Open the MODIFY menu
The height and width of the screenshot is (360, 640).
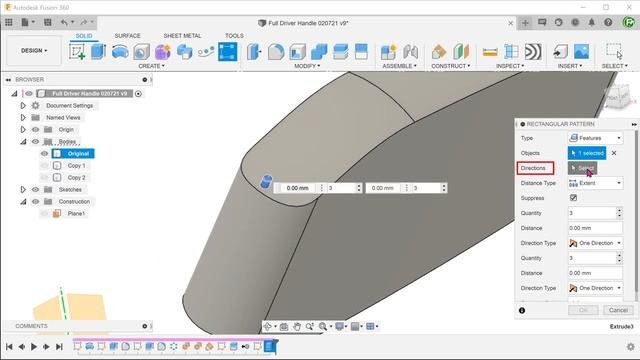[x=307, y=66]
